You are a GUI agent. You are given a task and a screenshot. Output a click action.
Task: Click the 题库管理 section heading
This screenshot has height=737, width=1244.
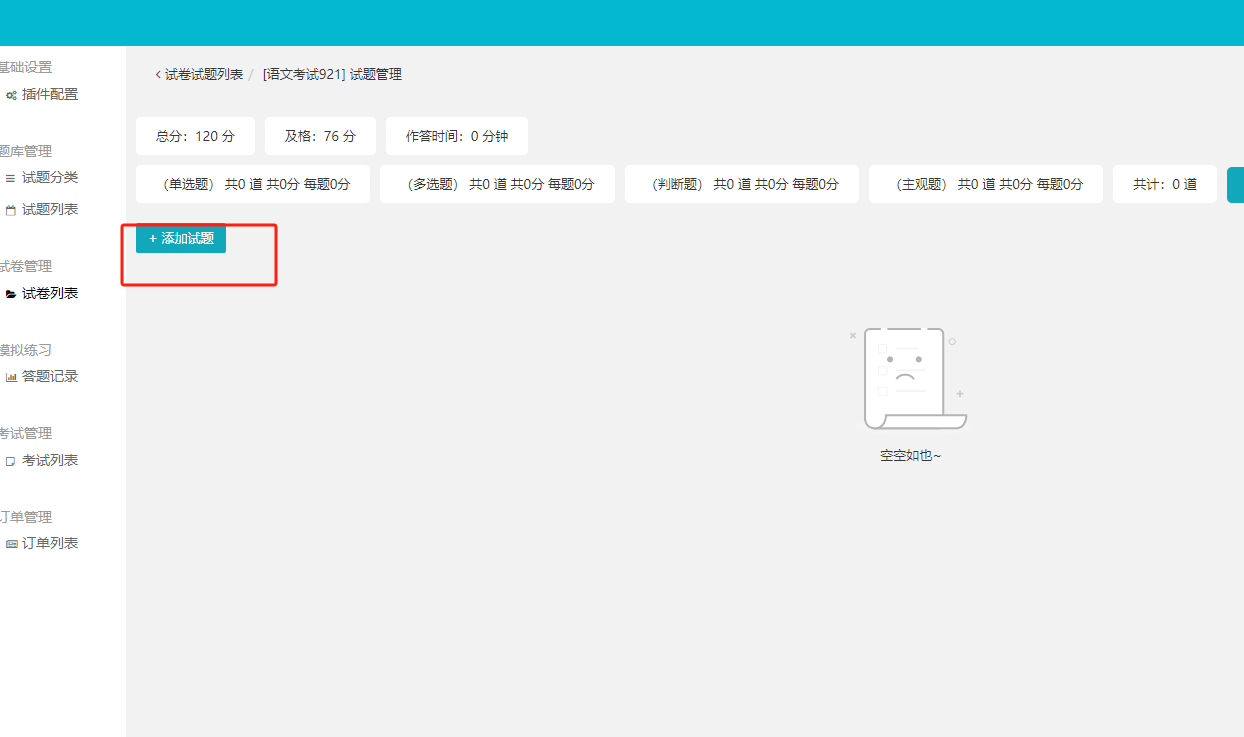(25, 151)
